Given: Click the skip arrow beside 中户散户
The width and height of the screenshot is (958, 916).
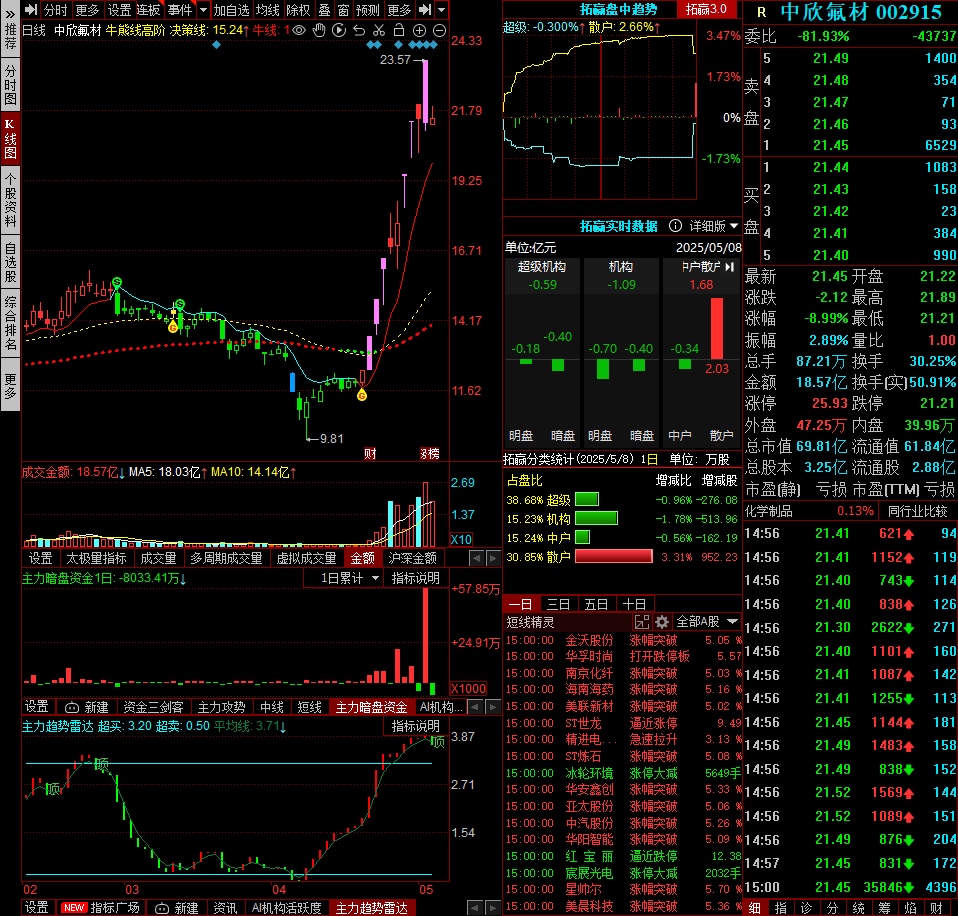Looking at the screenshot, I should point(729,267).
